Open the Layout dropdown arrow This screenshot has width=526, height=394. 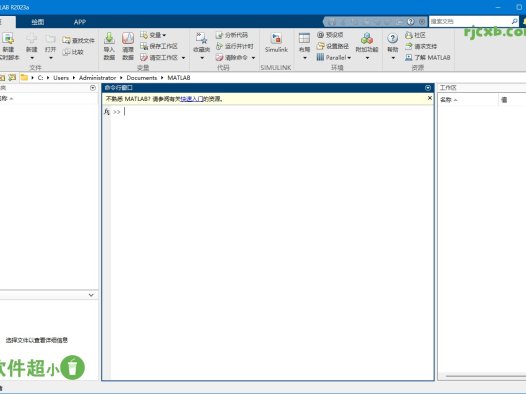pos(305,58)
